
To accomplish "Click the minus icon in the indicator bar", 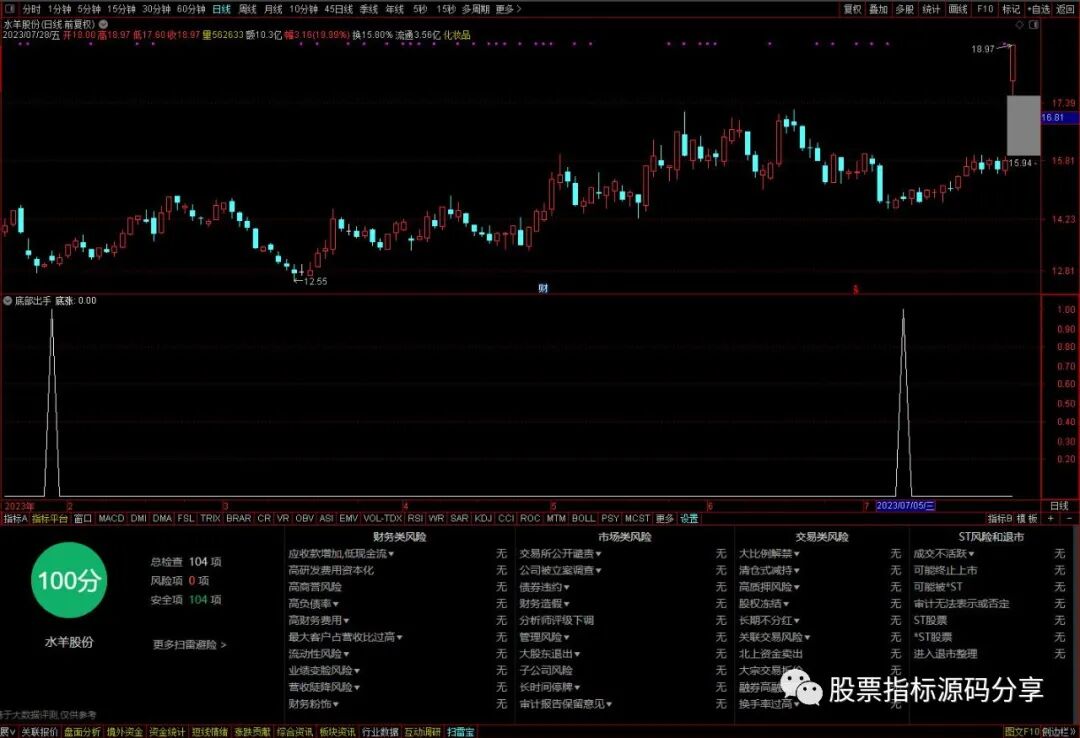I will point(1070,518).
